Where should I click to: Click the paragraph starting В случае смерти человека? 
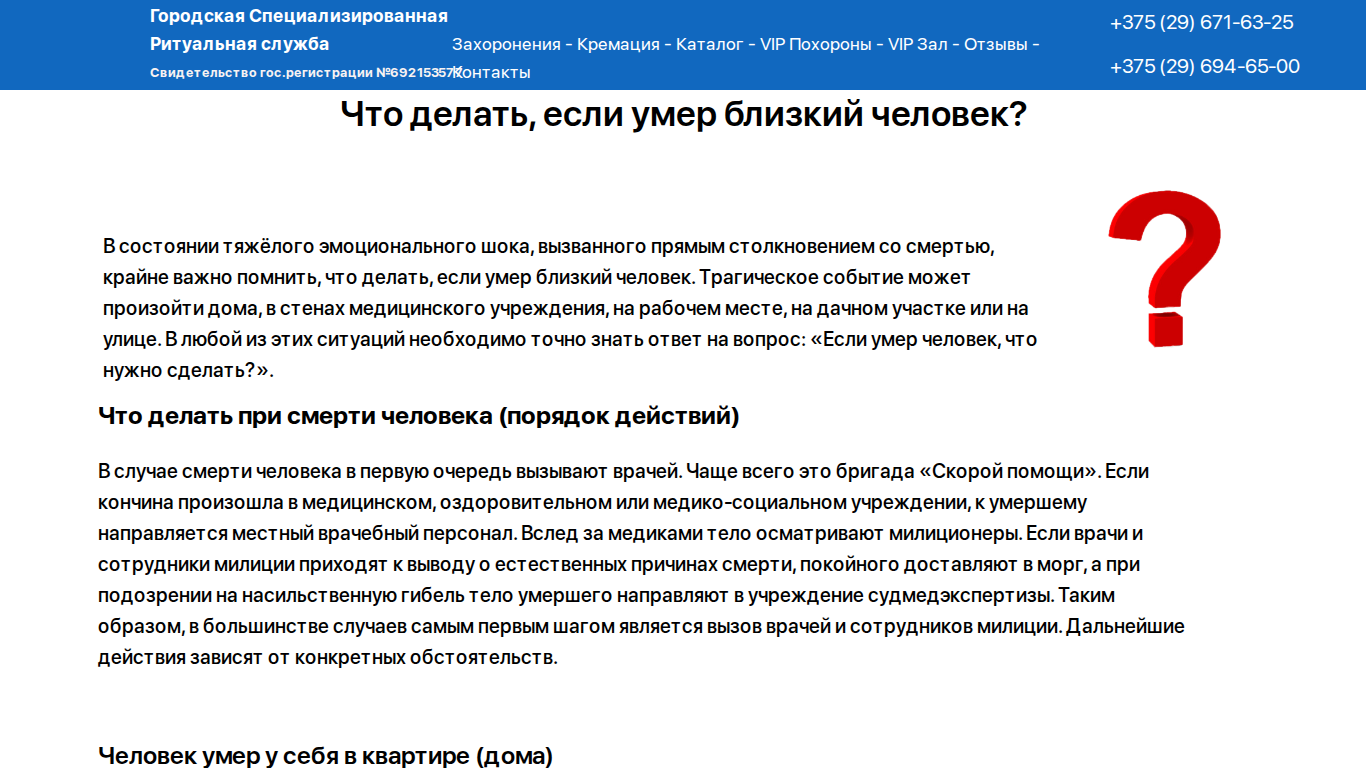641,564
